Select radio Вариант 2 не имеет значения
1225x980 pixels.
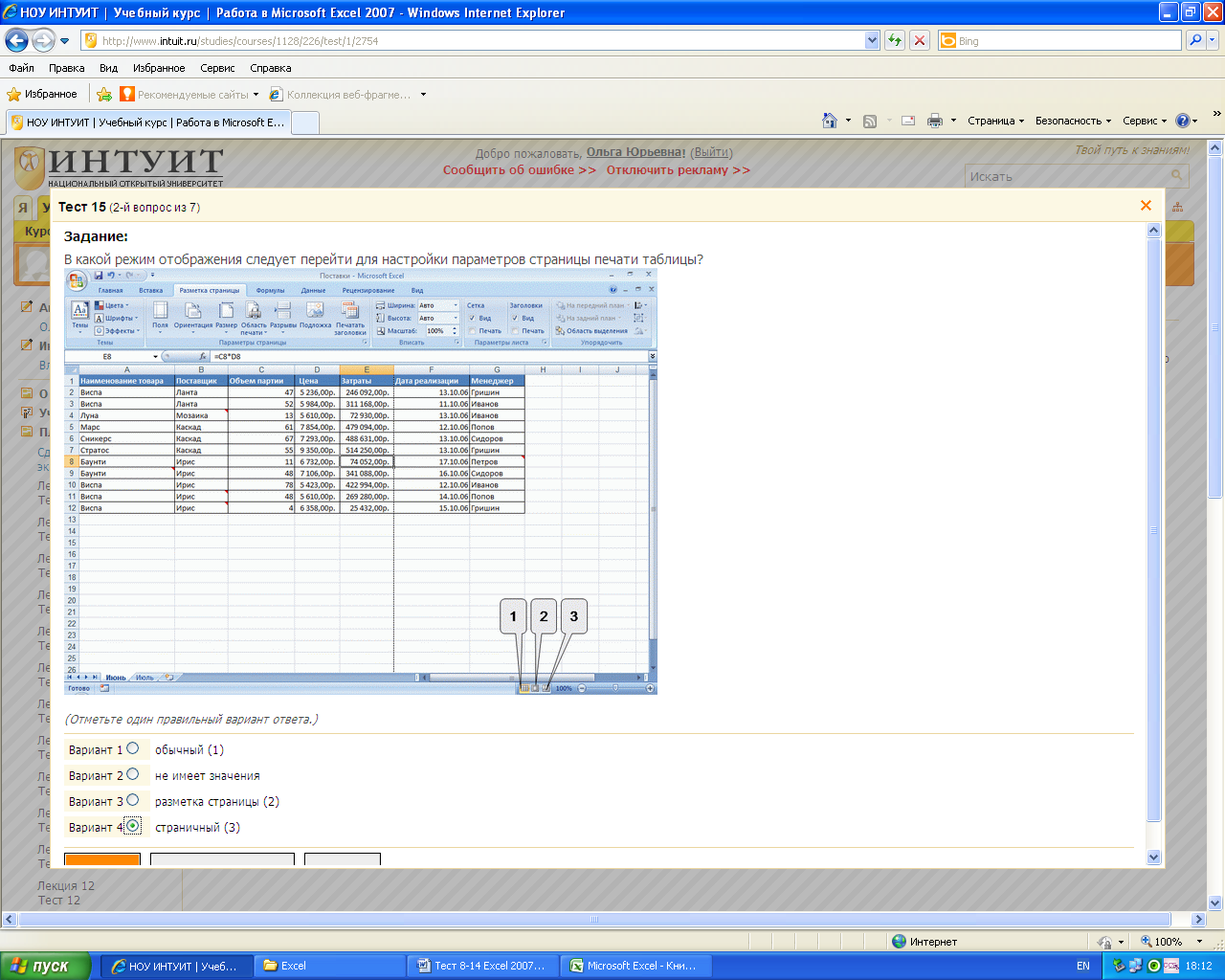point(132,774)
